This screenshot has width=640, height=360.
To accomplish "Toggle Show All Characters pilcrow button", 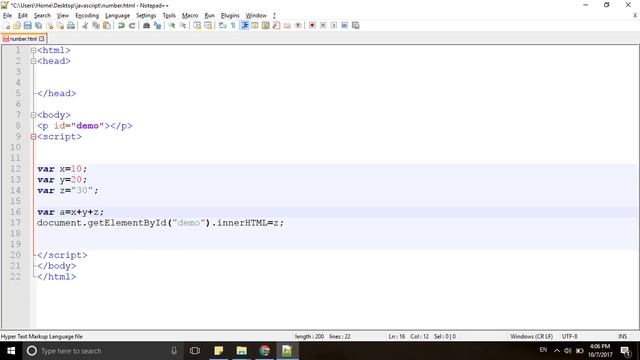I will click(x=233, y=25).
